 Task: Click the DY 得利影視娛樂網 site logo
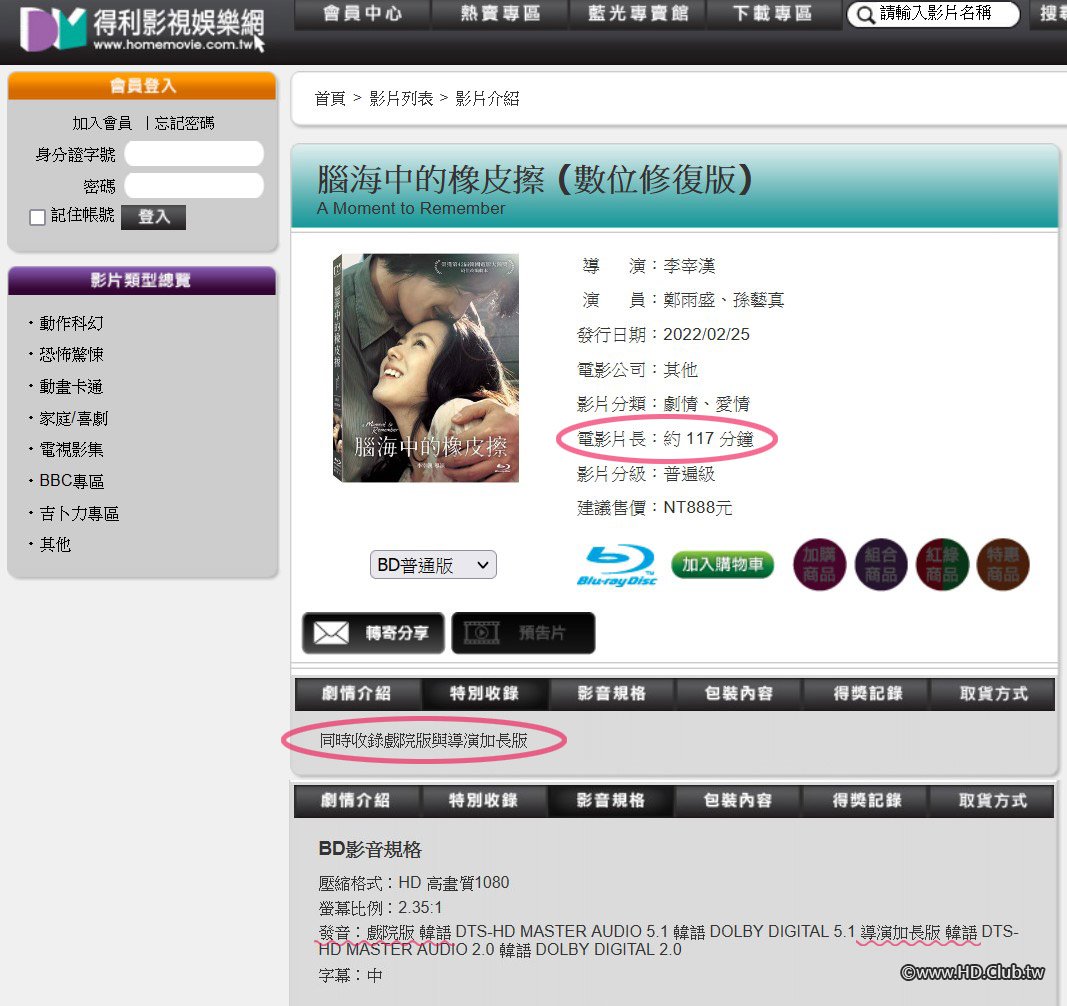[x=143, y=29]
